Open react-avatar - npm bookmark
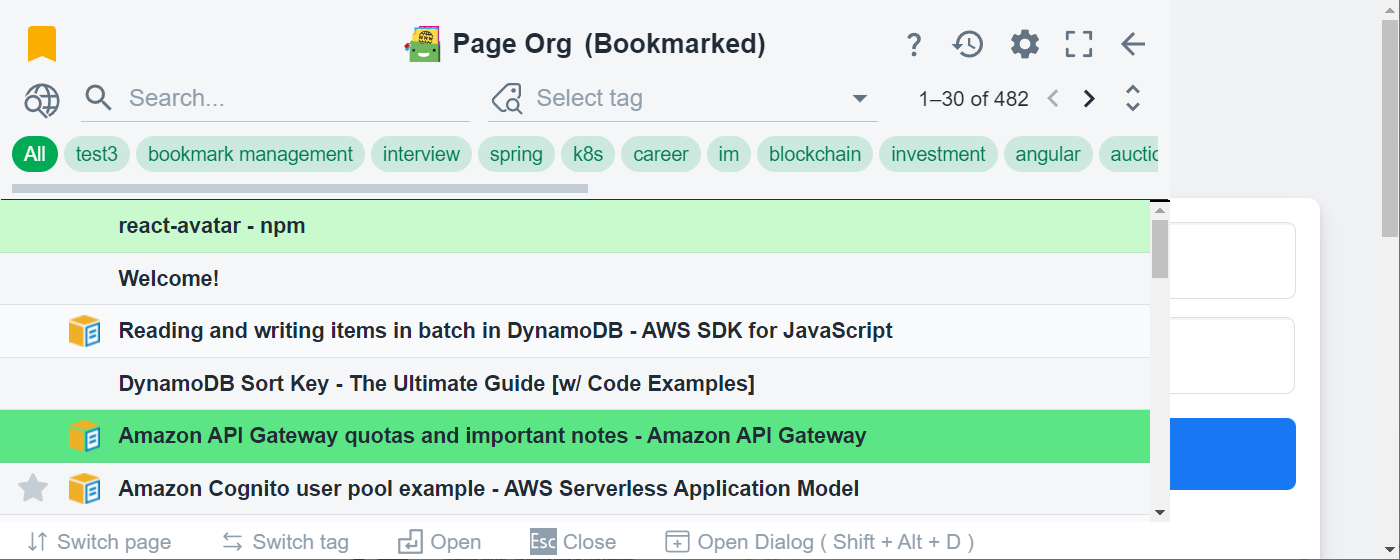1400x560 pixels. [575, 226]
